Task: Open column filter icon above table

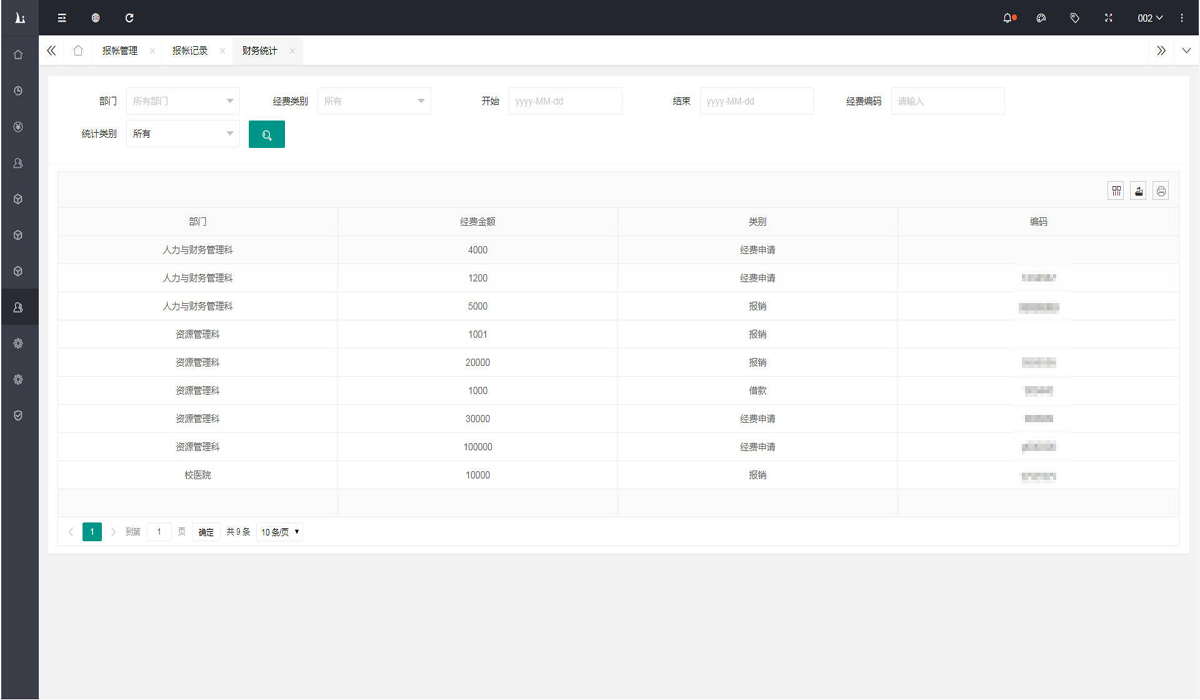Action: pyautogui.click(x=1116, y=191)
